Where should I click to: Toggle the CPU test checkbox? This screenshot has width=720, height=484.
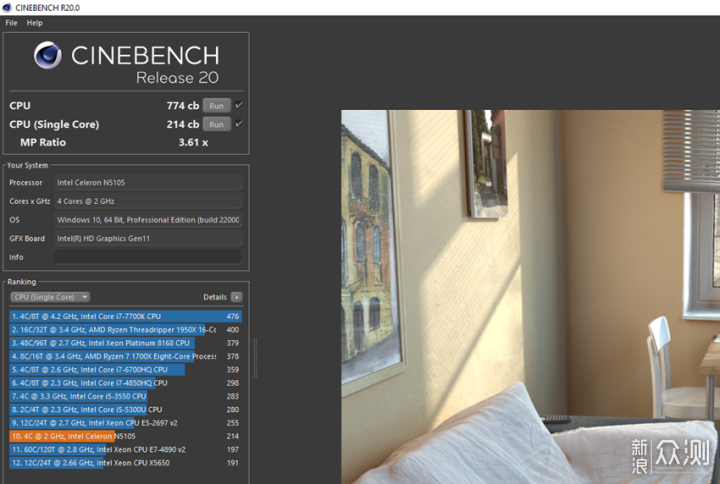(239, 105)
